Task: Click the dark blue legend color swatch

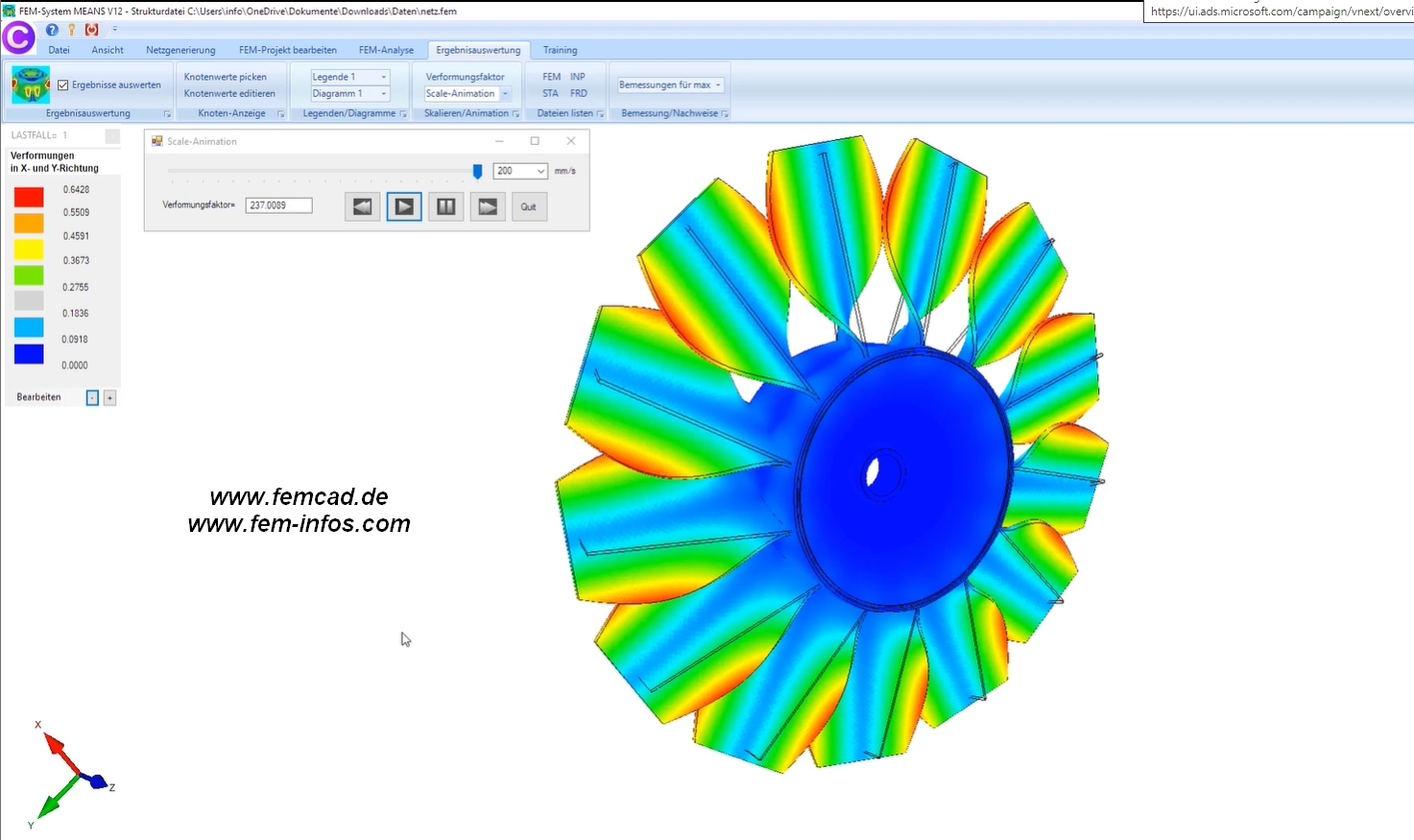Action: coord(29,354)
